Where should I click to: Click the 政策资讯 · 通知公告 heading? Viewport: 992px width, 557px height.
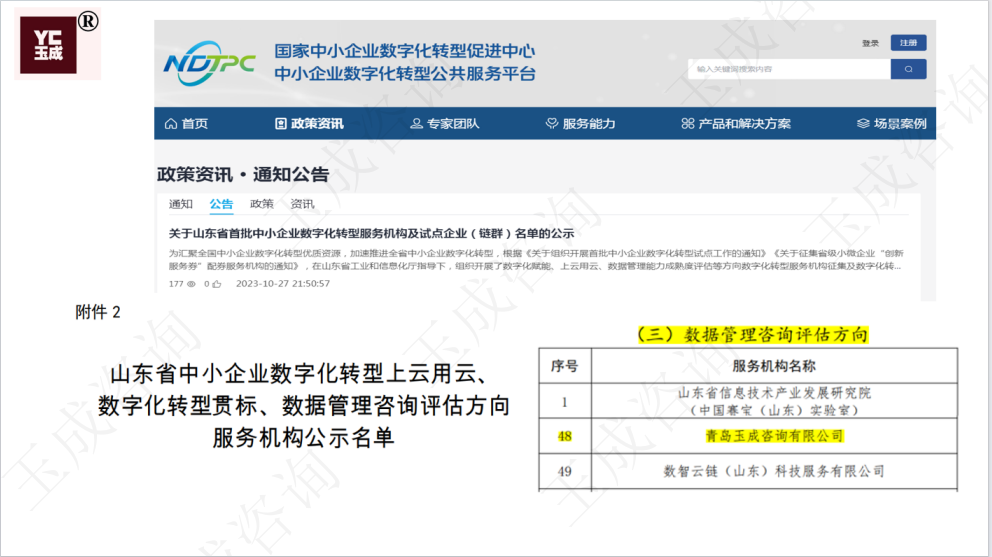click(243, 175)
